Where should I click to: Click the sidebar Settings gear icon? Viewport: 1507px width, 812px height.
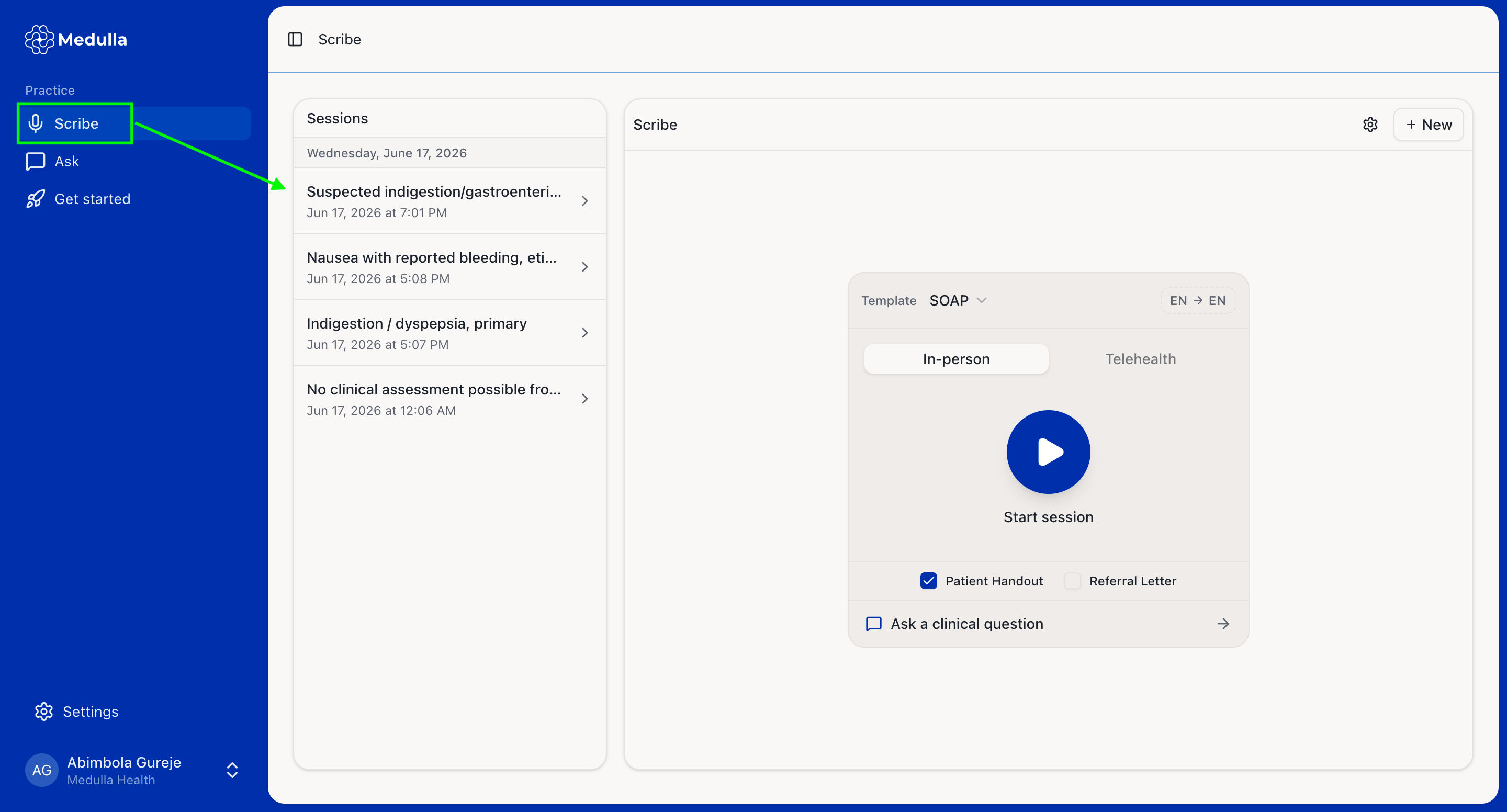44,712
